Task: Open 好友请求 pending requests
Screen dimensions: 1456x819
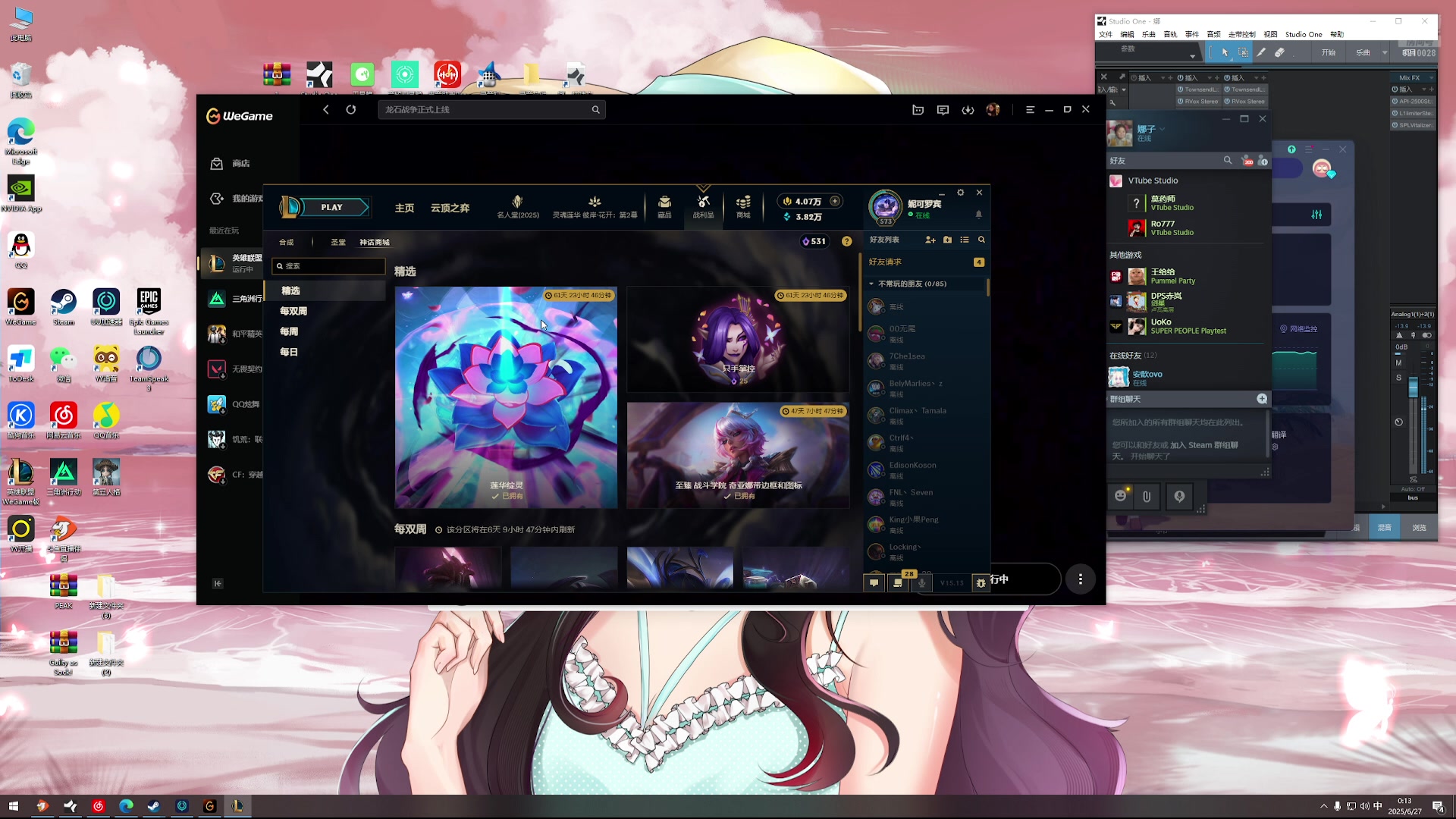Action: (x=926, y=262)
